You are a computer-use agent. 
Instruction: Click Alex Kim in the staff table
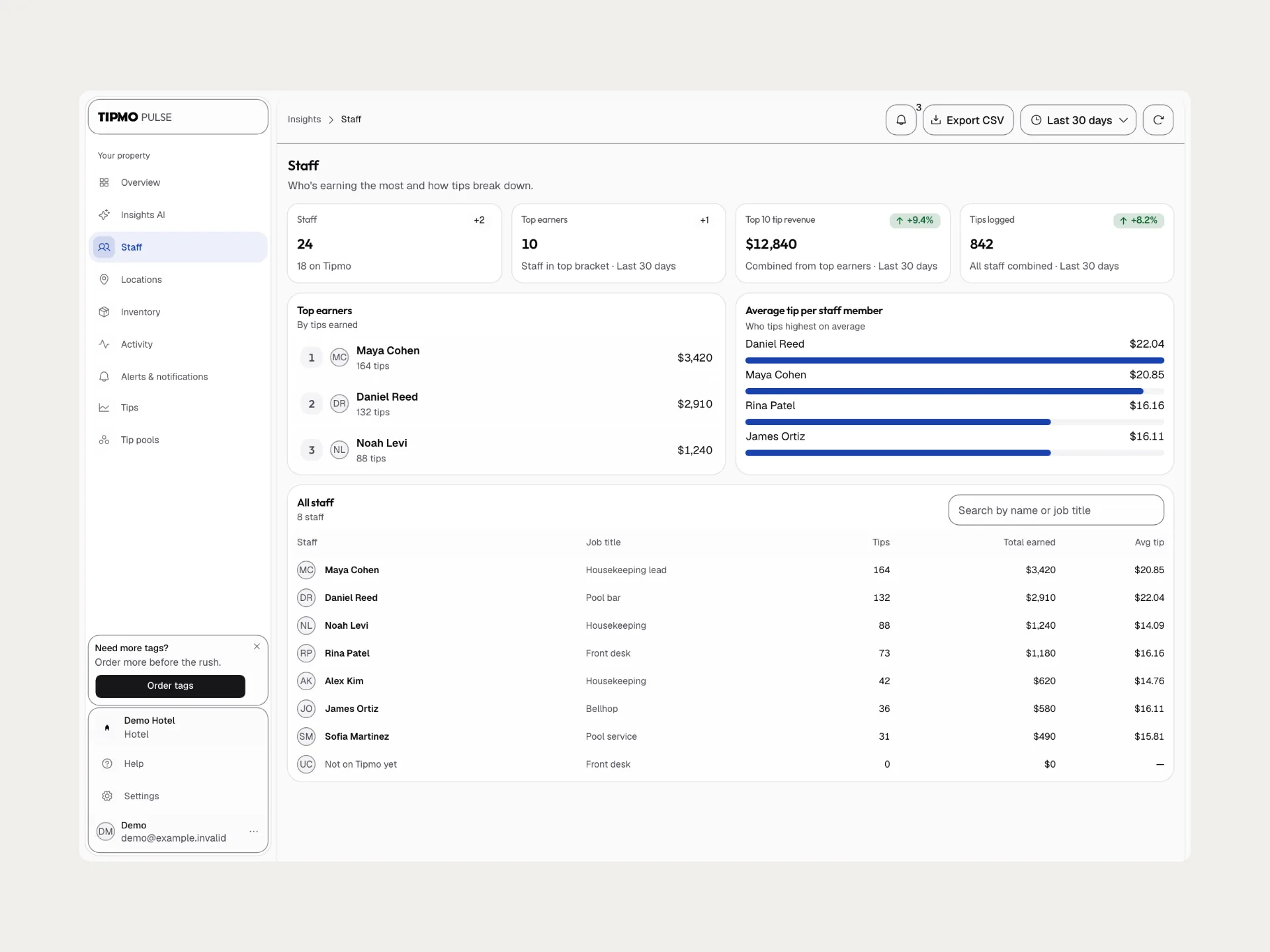coord(730,681)
